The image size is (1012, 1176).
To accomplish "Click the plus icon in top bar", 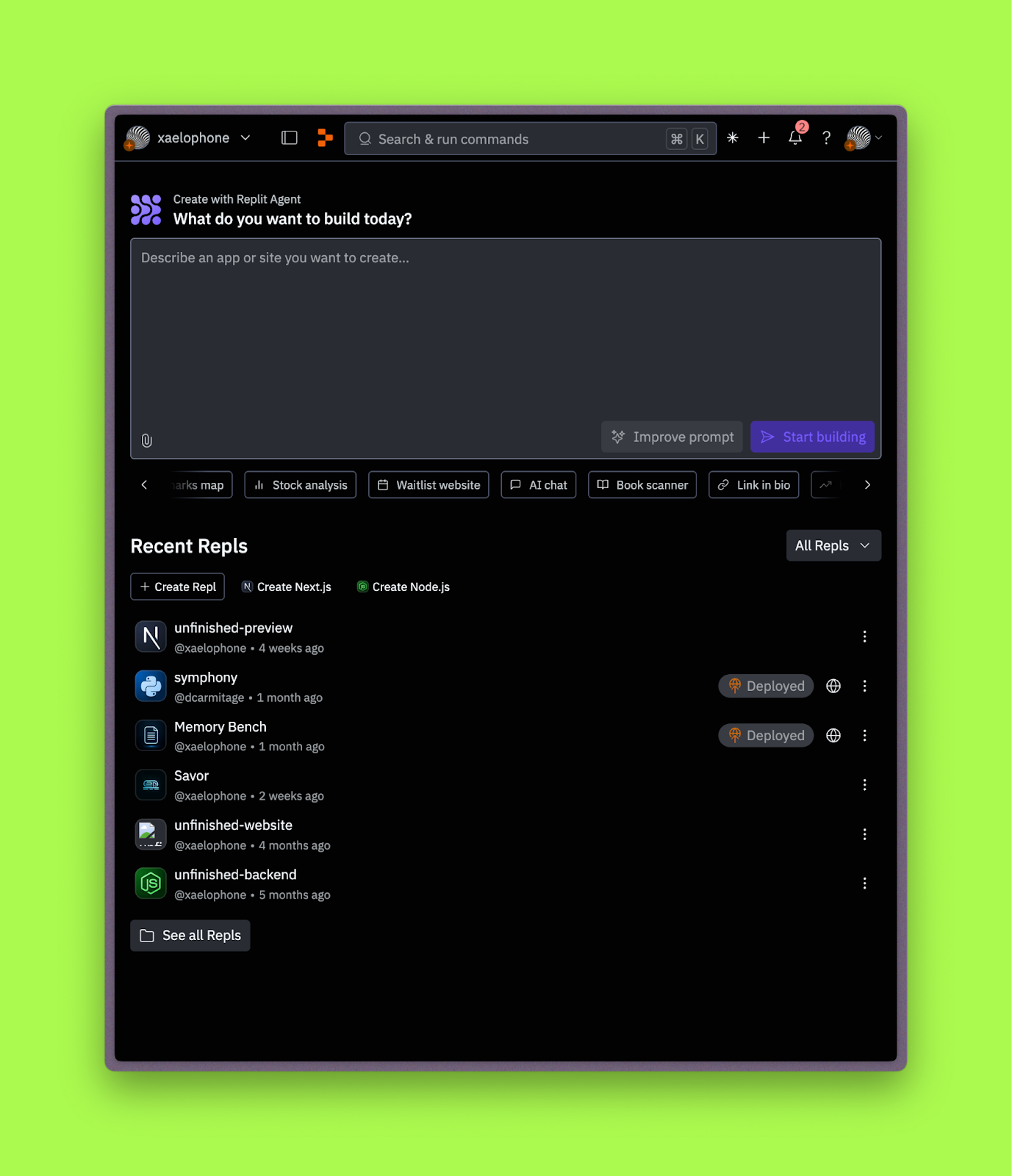I will [764, 138].
